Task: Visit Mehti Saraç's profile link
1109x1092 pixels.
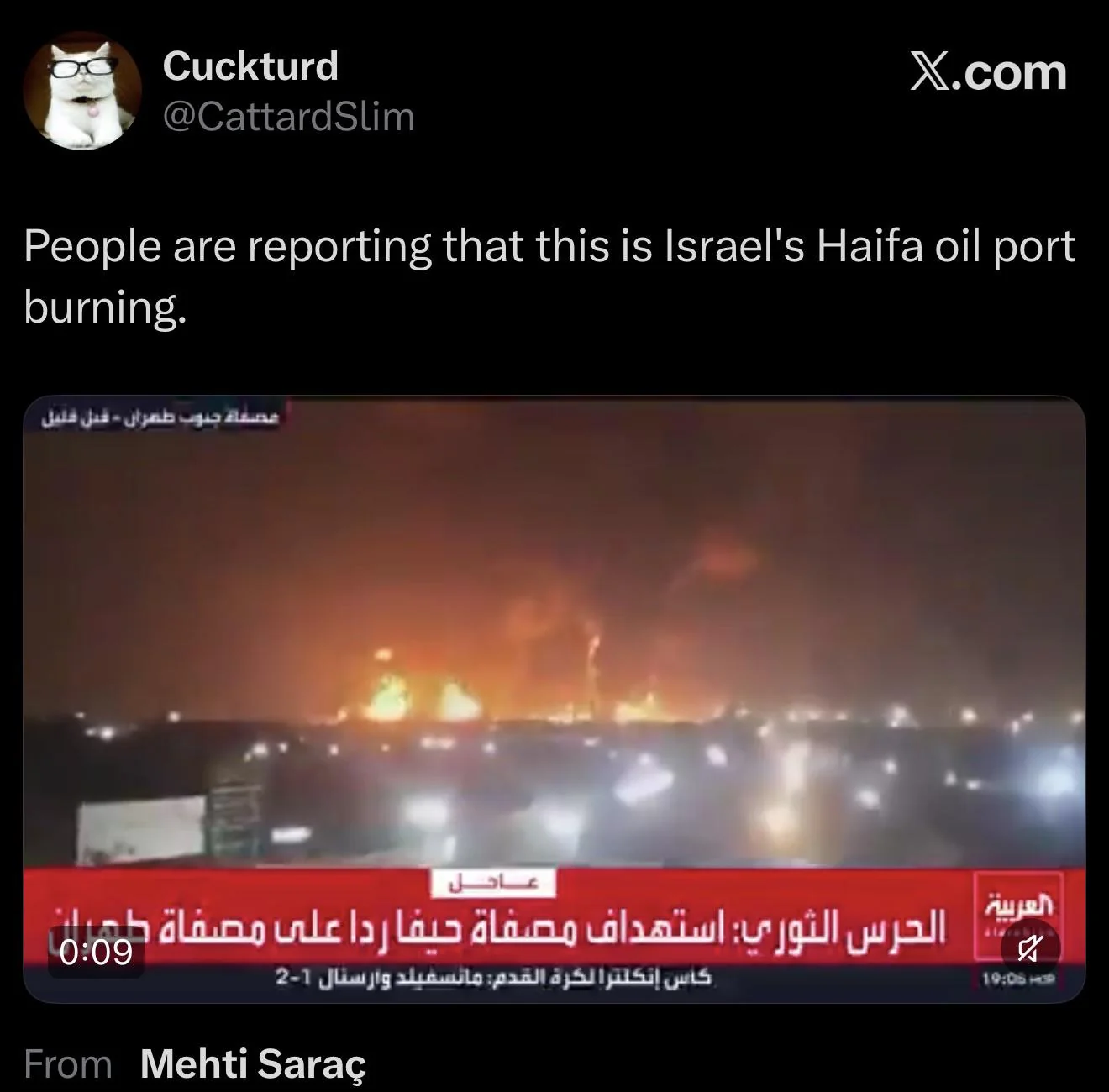Action: tap(254, 1063)
